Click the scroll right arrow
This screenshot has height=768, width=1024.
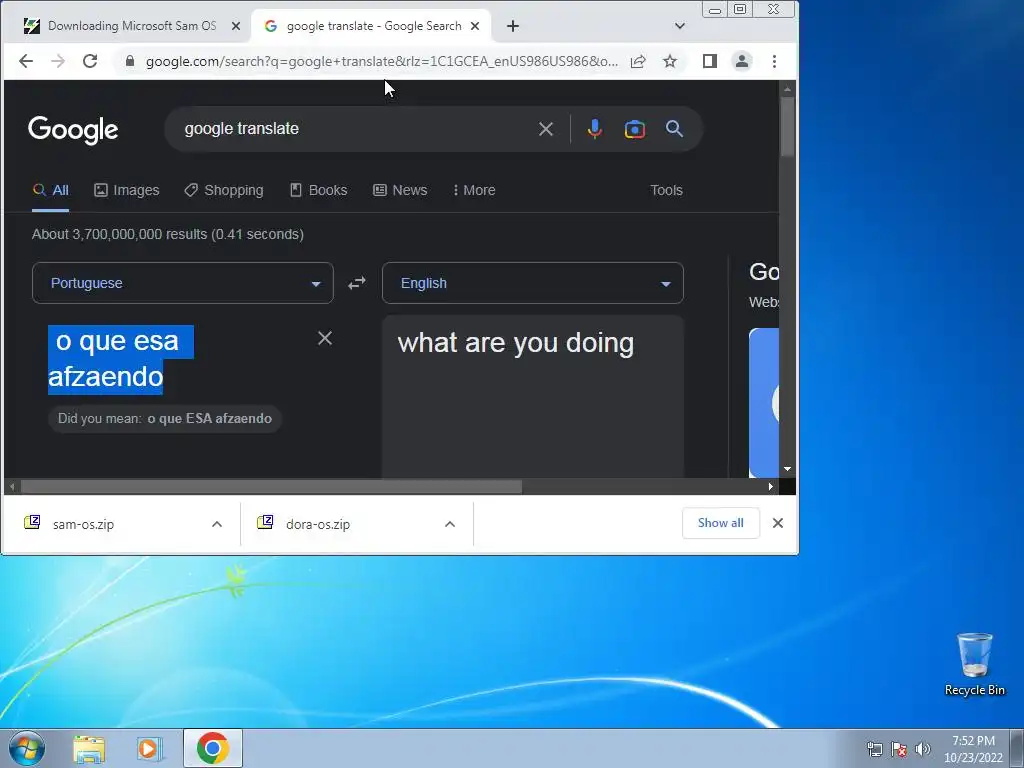pyautogui.click(x=771, y=487)
